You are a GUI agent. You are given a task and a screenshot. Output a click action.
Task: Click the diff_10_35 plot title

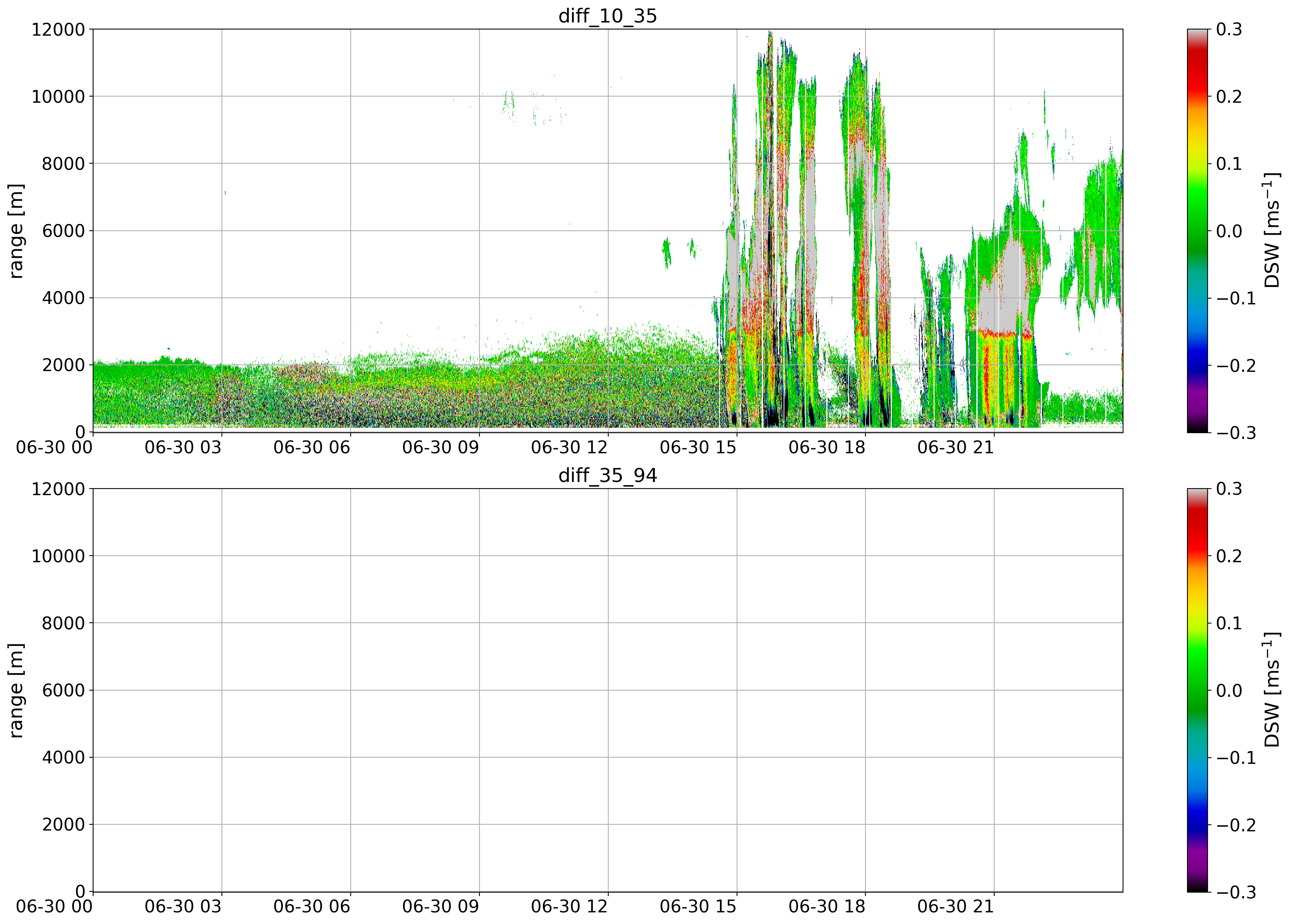pyautogui.click(x=607, y=16)
